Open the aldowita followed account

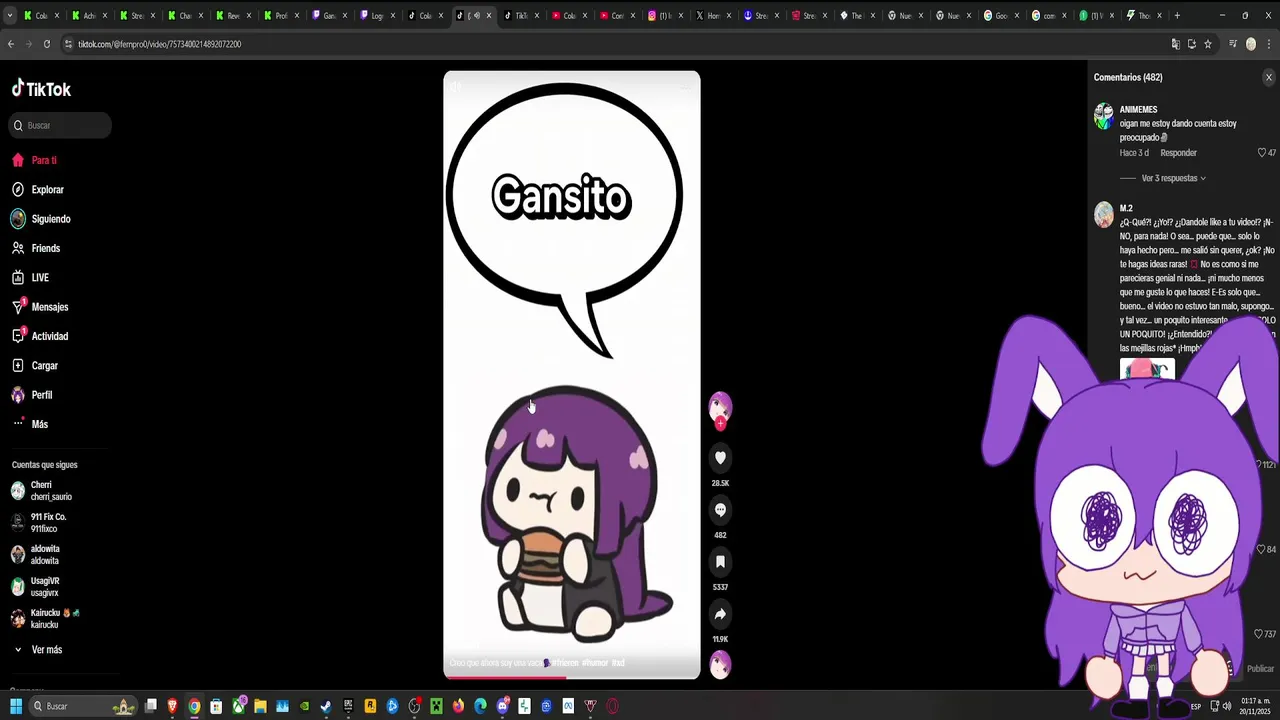[44, 555]
